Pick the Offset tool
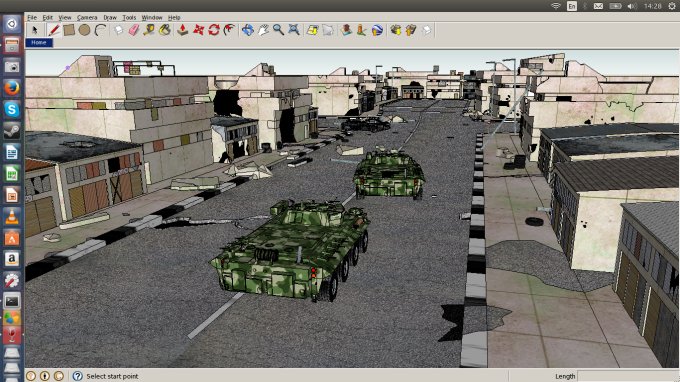This screenshot has height=382, width=680. [229, 30]
